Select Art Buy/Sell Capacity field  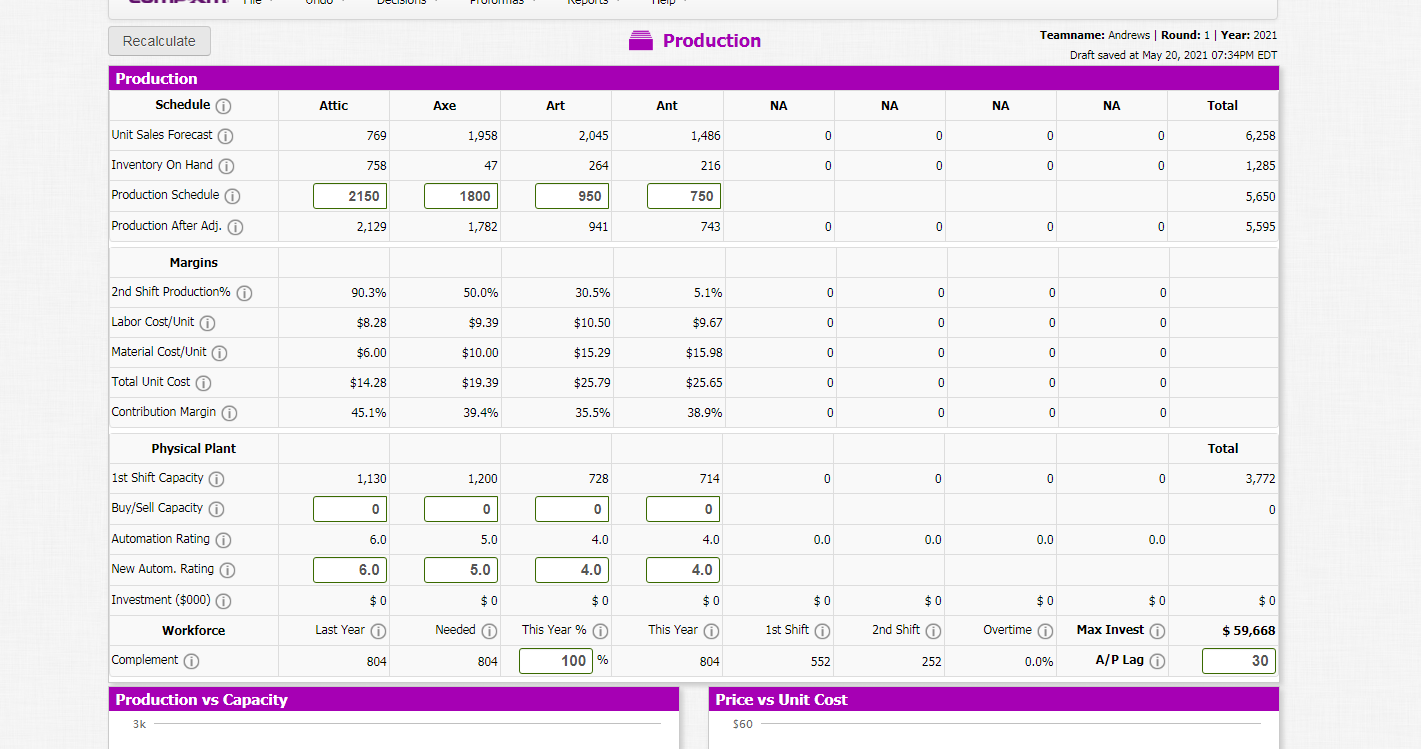click(x=572, y=509)
